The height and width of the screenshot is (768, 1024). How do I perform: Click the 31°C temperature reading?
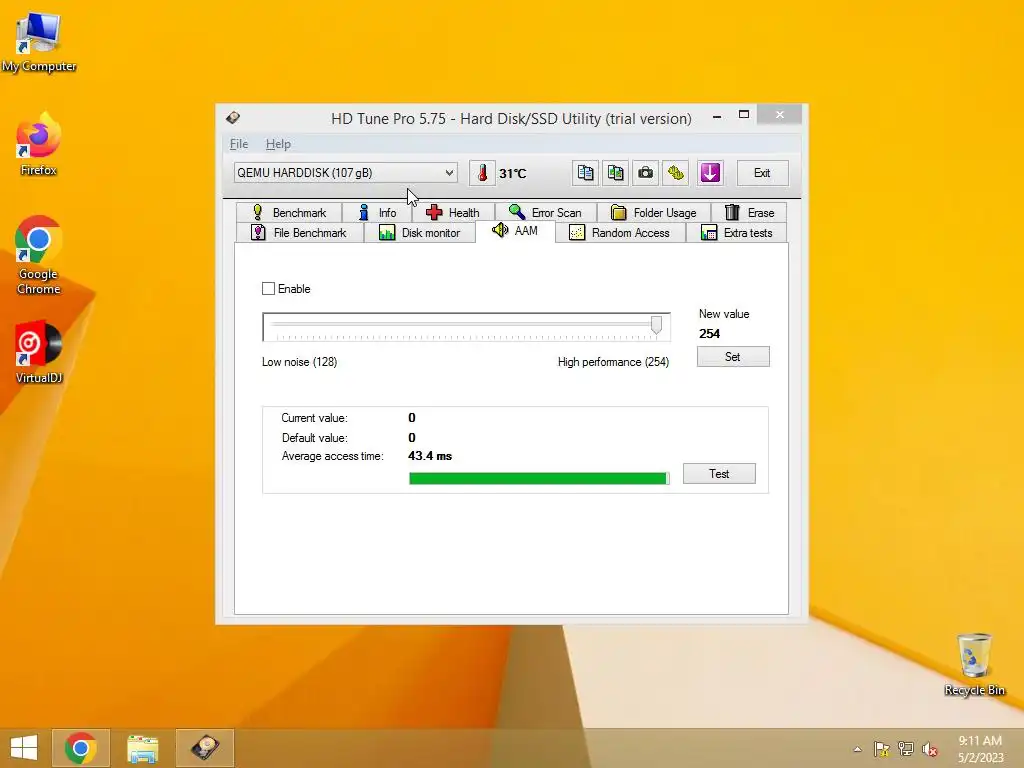click(x=513, y=174)
